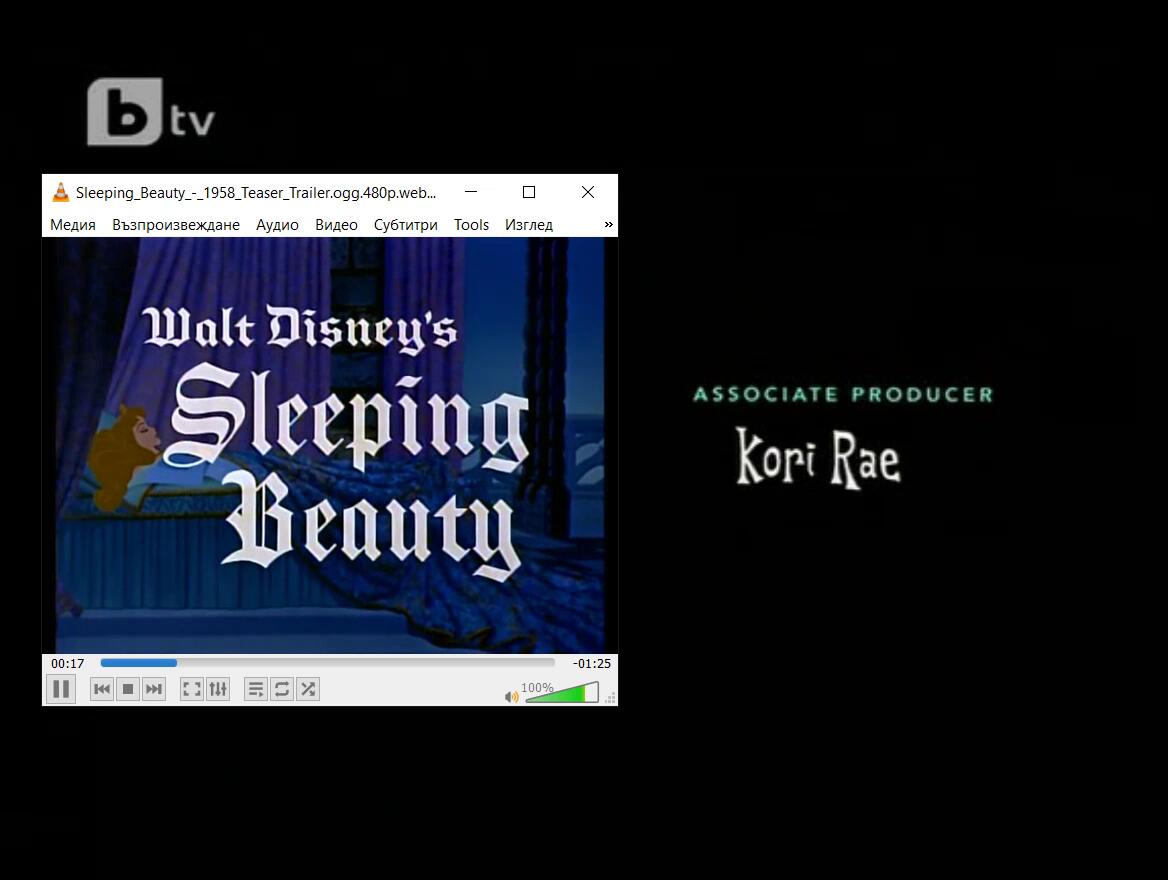Open the Видео menu
The image size is (1168, 880).
pos(336,225)
